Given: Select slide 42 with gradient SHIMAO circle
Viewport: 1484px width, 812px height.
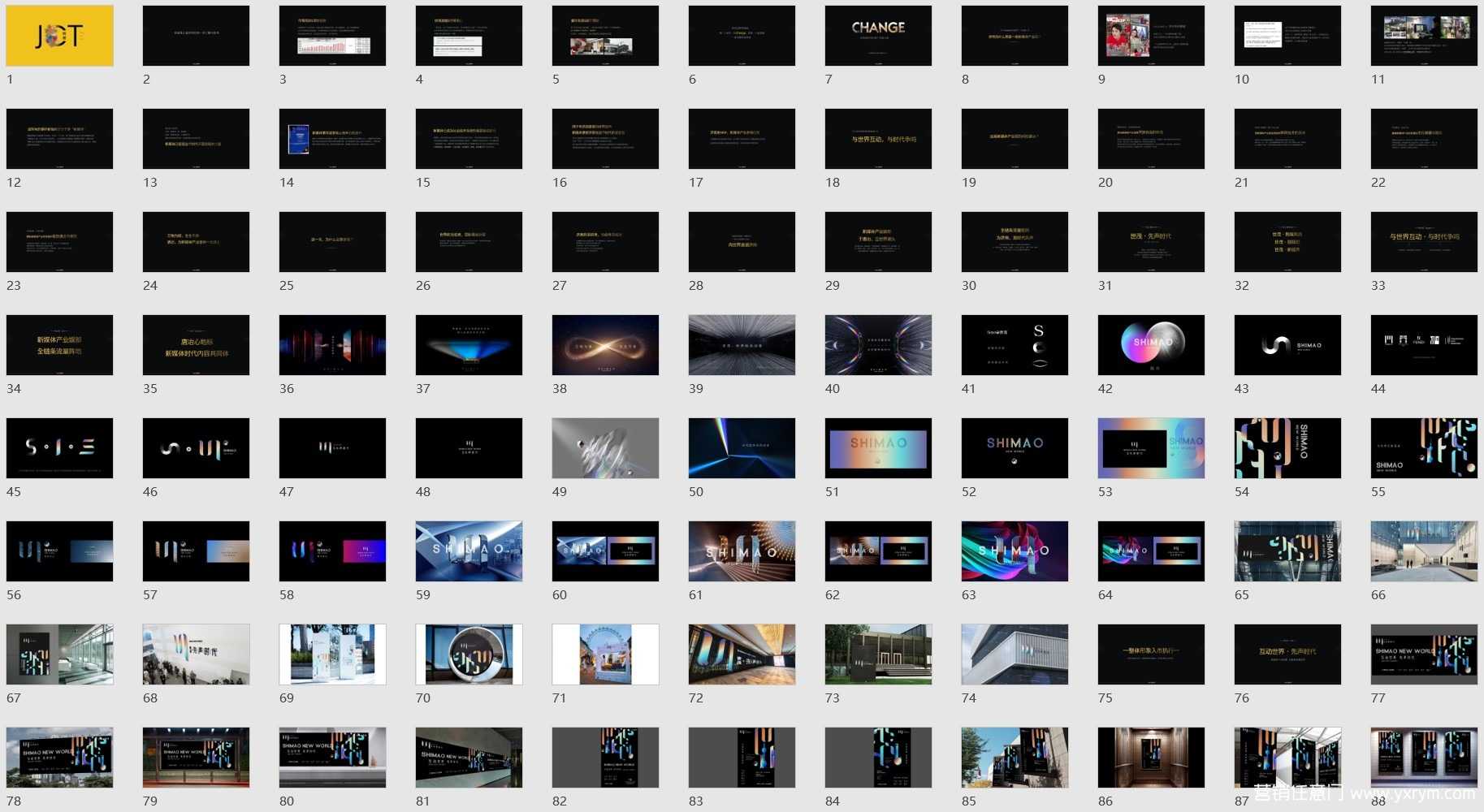Looking at the screenshot, I should [x=1151, y=345].
